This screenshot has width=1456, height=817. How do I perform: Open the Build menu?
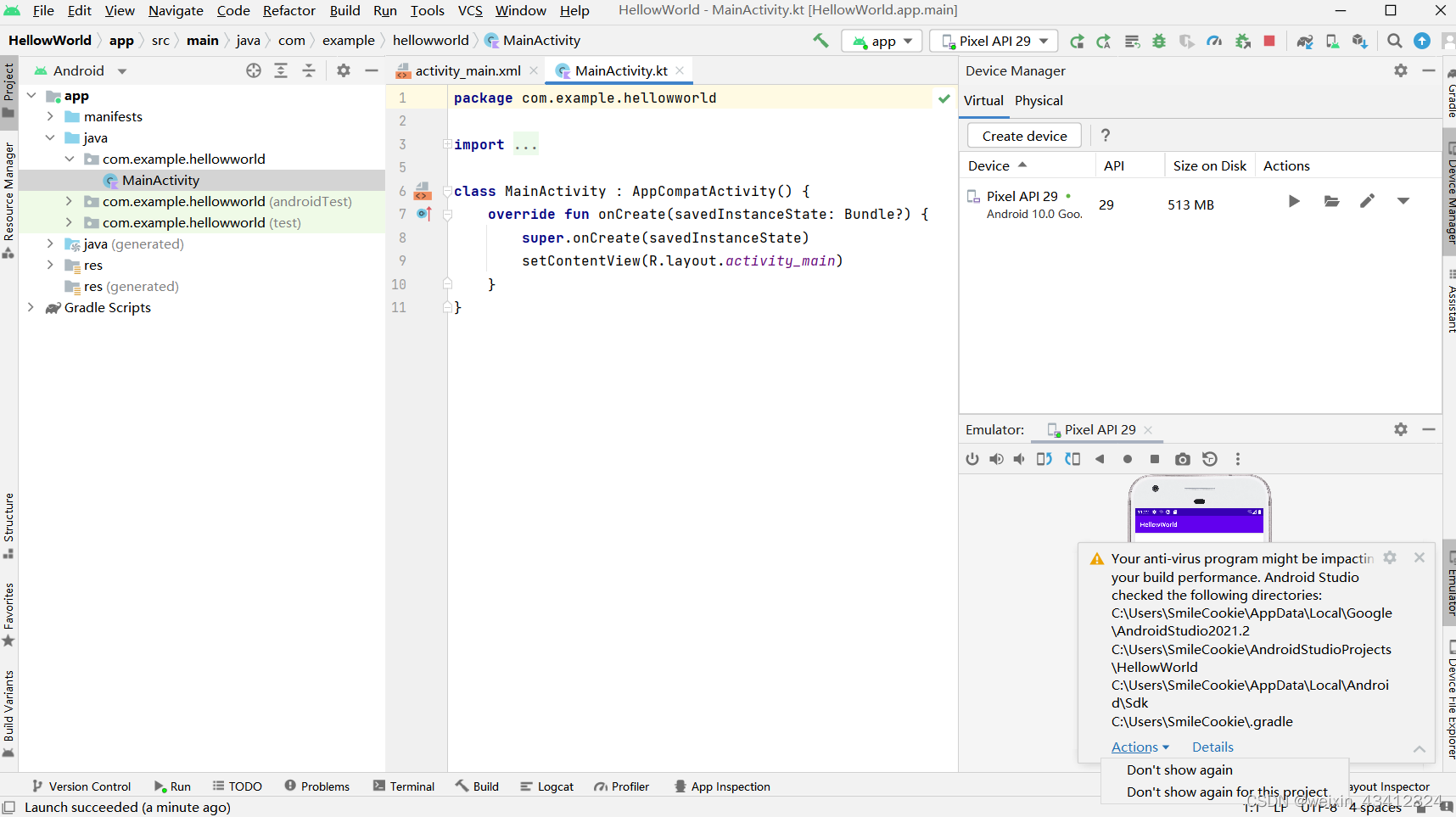(x=344, y=10)
